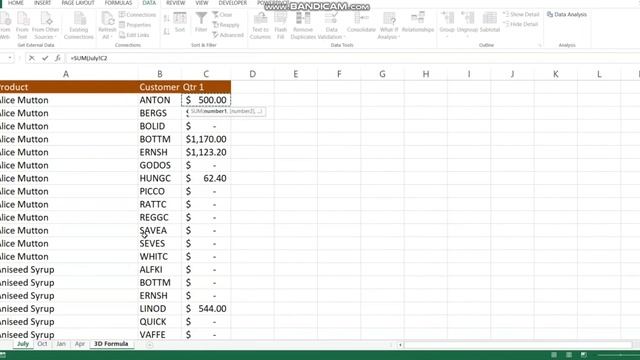Click the Existing Connections icon
This screenshot has height=360, width=640.
(x=79, y=25)
